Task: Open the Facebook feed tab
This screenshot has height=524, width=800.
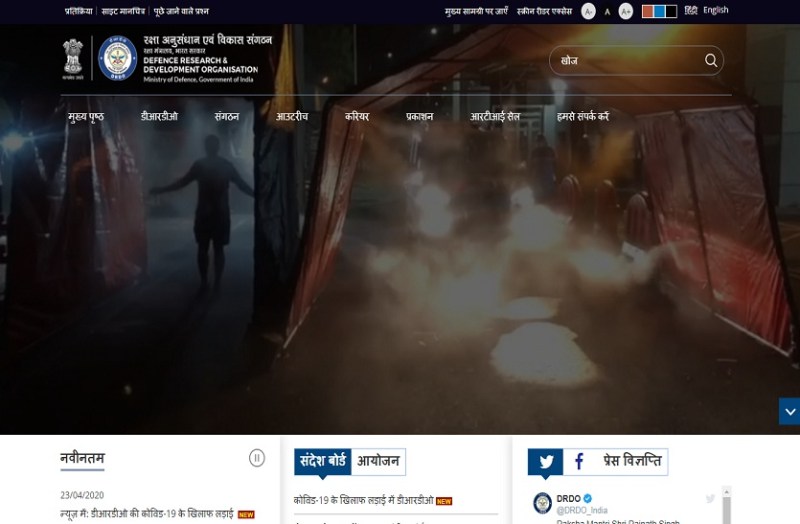Action: click(578, 462)
